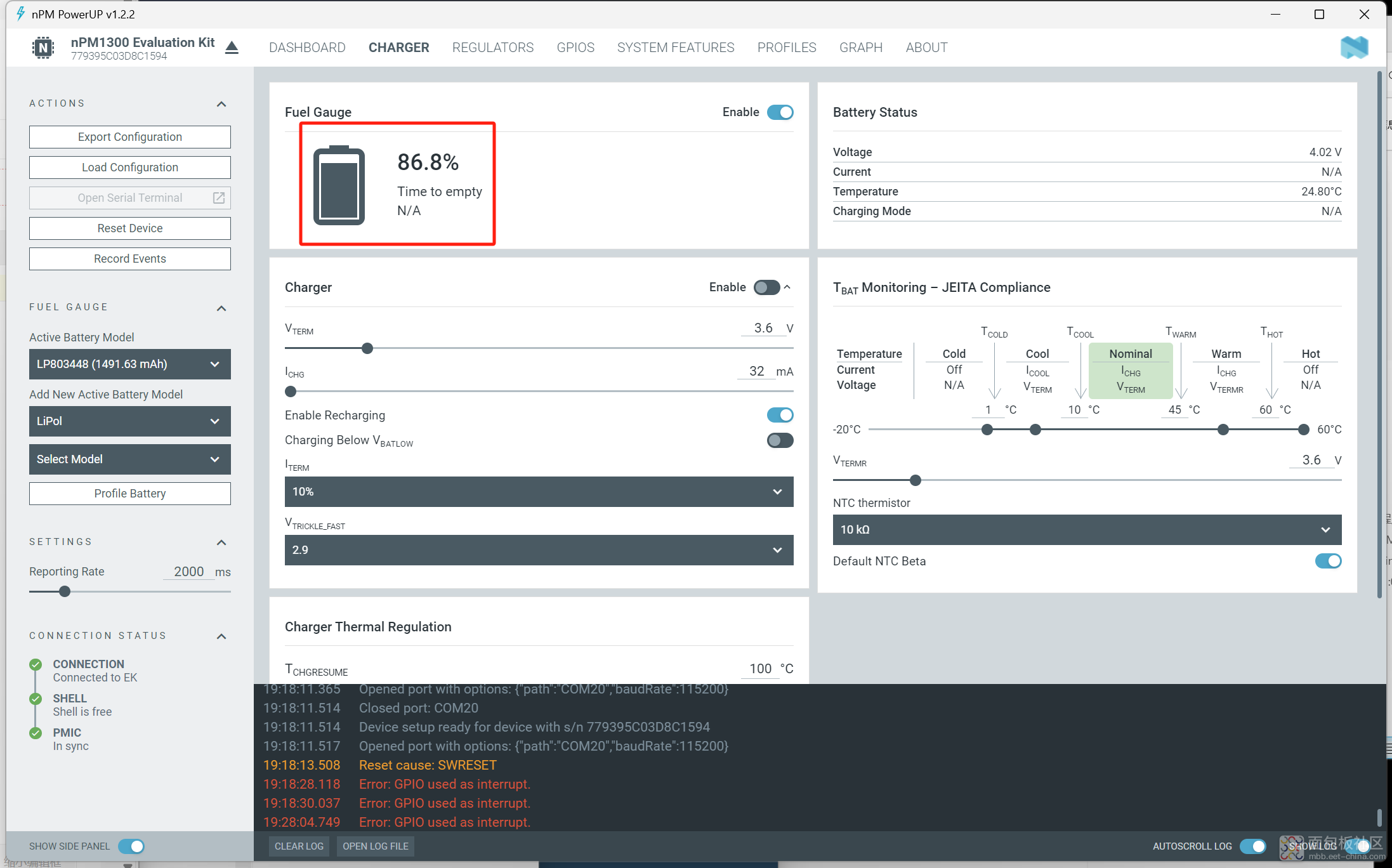Click Open Log File button
Image resolution: width=1392 pixels, height=868 pixels.
(376, 846)
